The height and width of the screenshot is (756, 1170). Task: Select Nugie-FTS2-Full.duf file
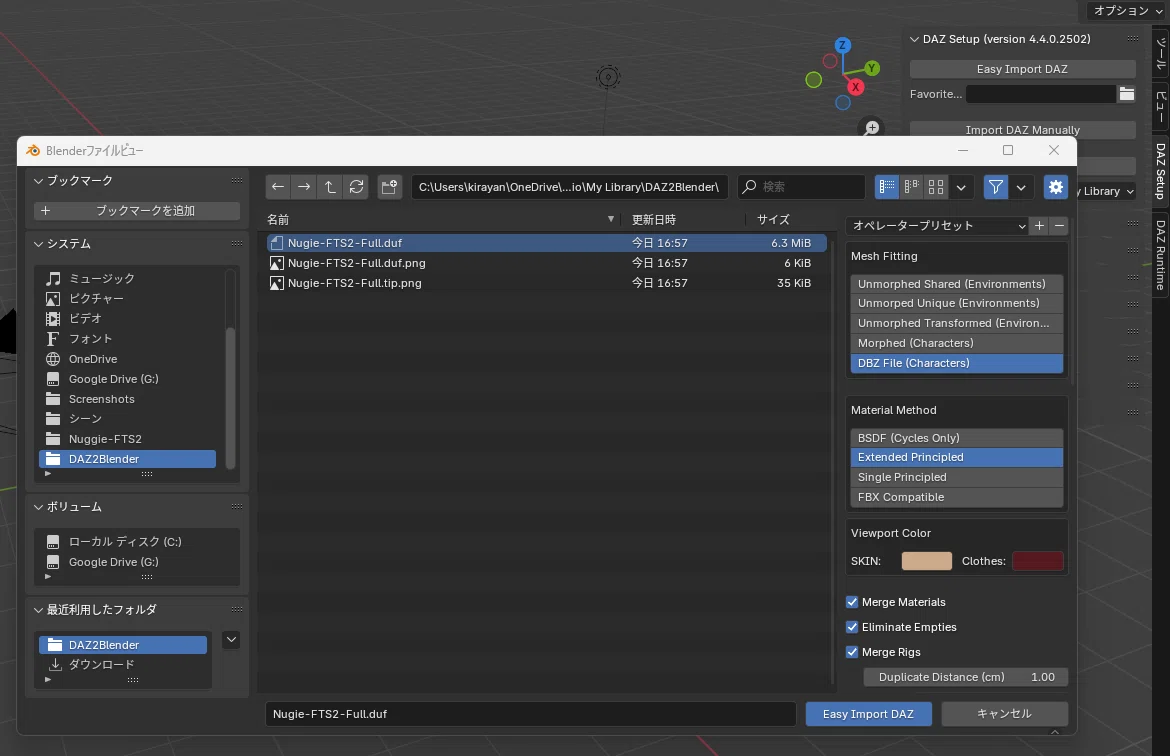pyautogui.click(x=546, y=243)
